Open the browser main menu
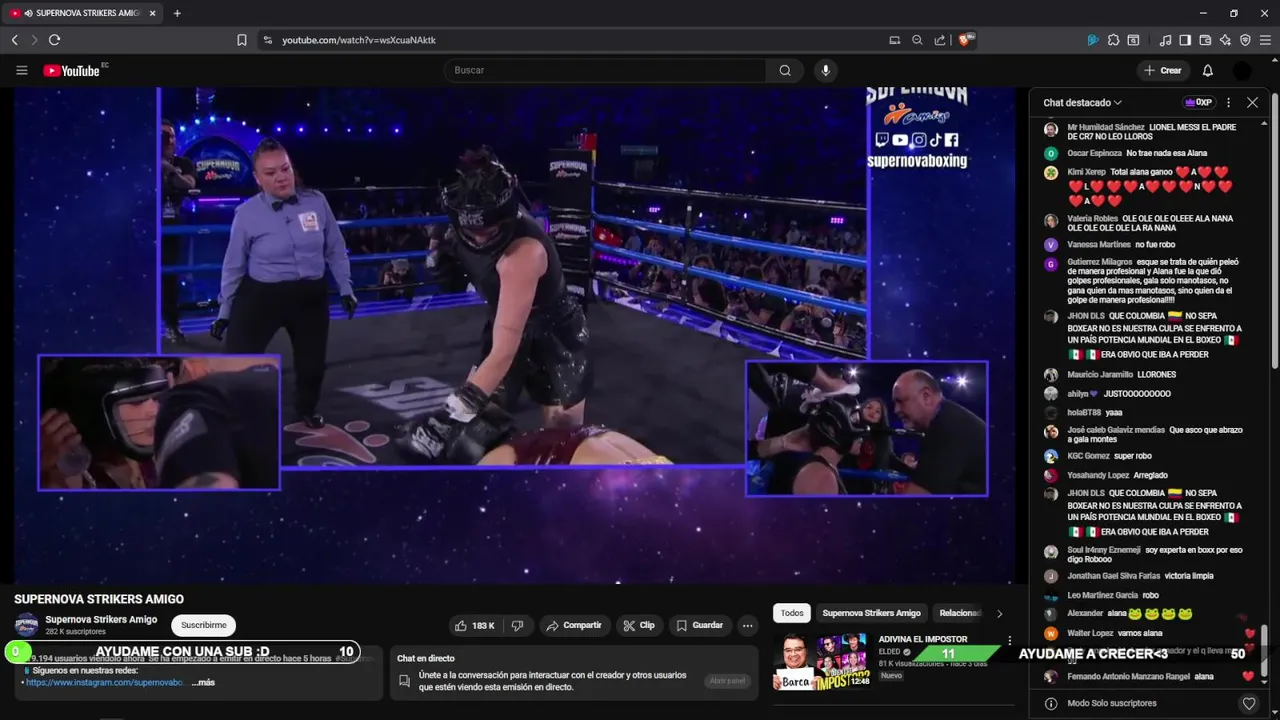This screenshot has height=720, width=1280. click(x=1265, y=40)
